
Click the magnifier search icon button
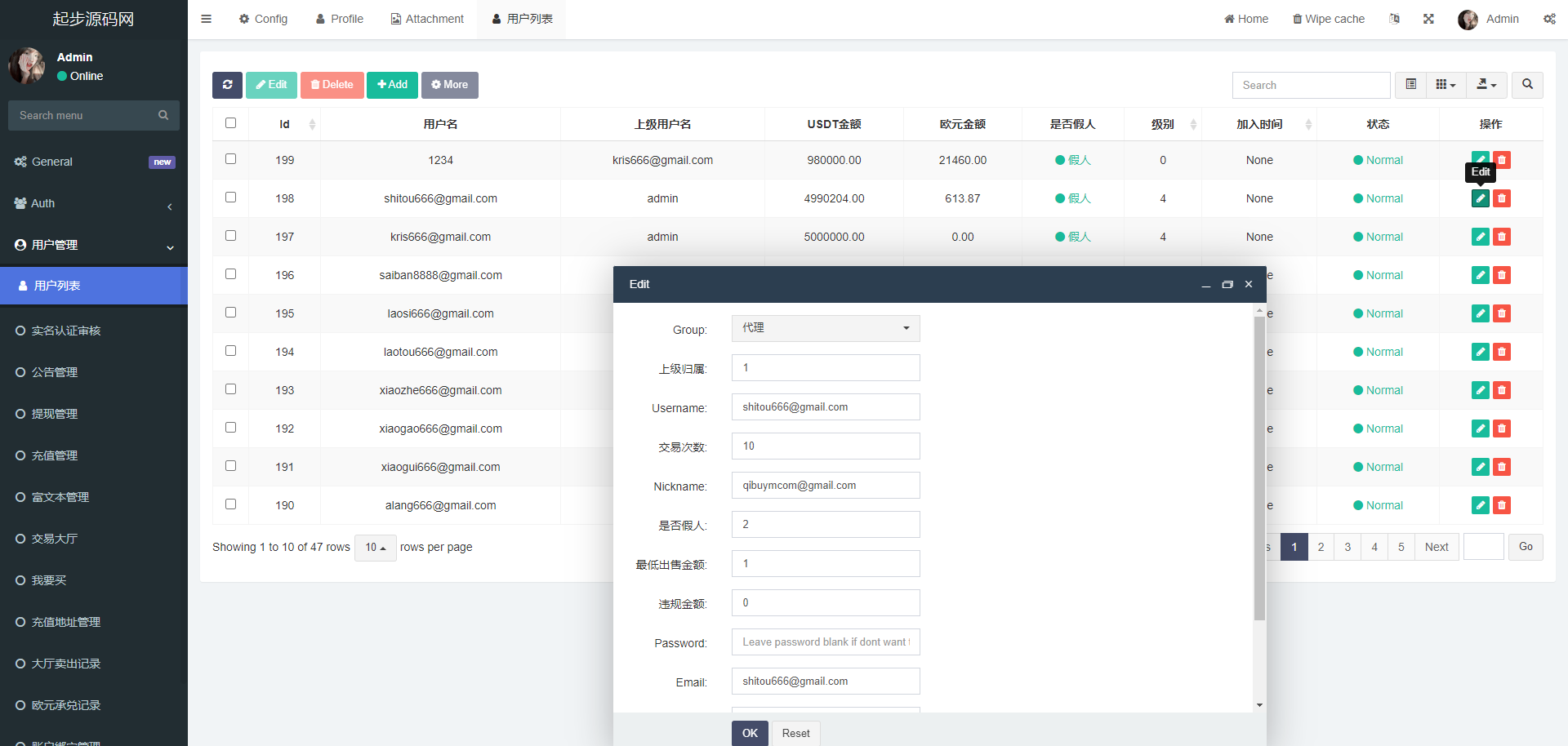(1527, 85)
